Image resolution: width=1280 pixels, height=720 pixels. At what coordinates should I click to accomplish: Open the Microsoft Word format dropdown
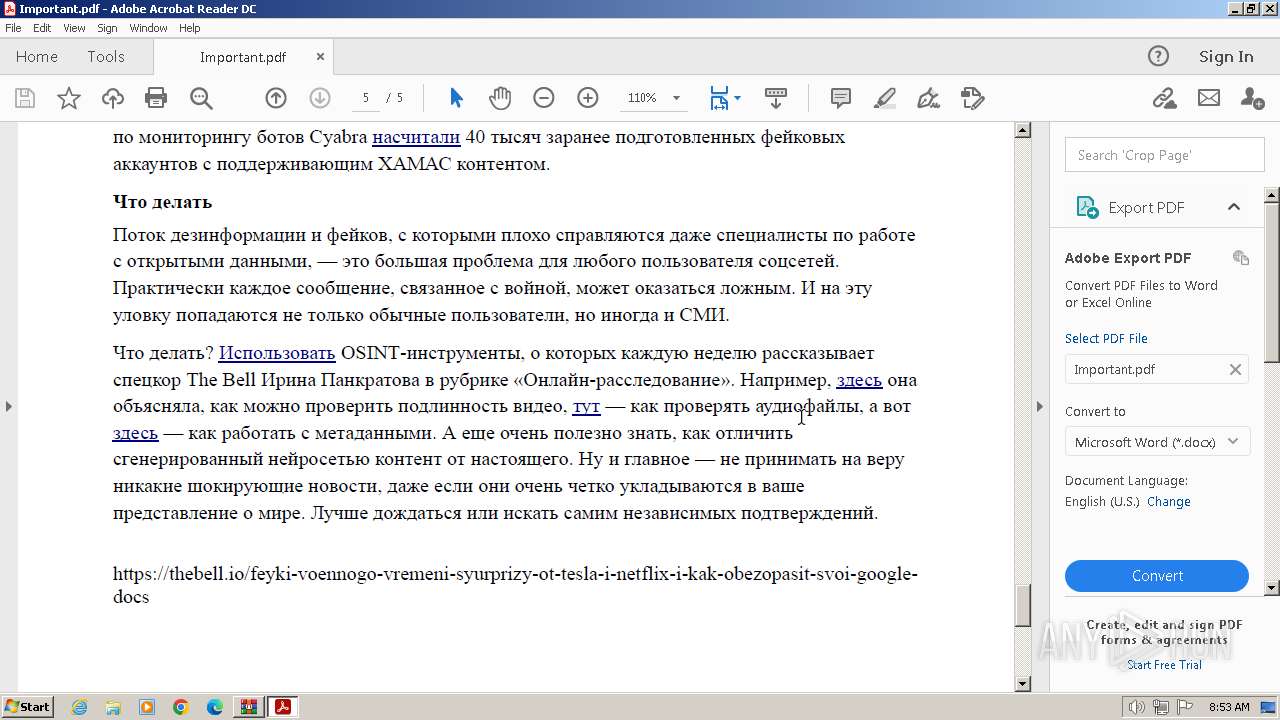(1157, 442)
